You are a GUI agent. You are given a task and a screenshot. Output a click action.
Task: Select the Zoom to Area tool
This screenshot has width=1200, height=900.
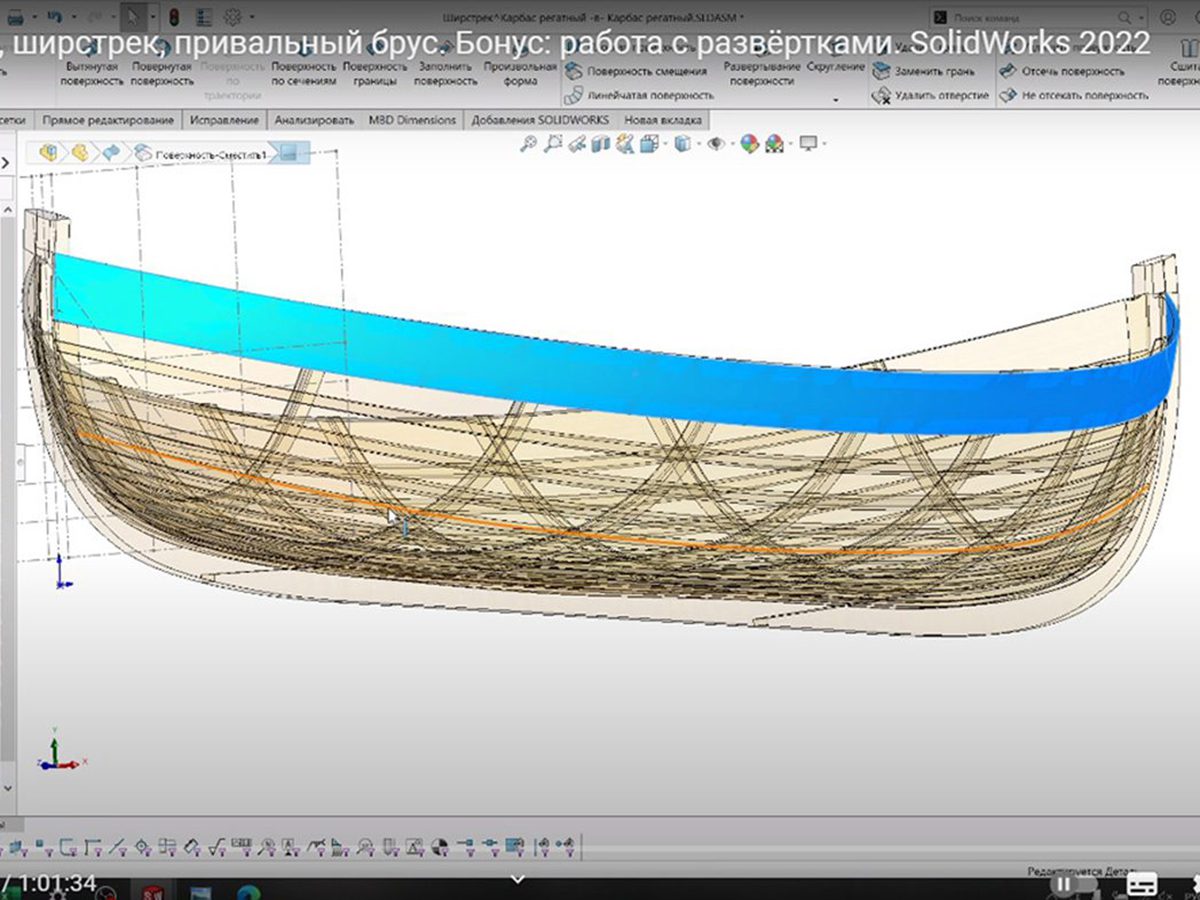click(x=553, y=144)
